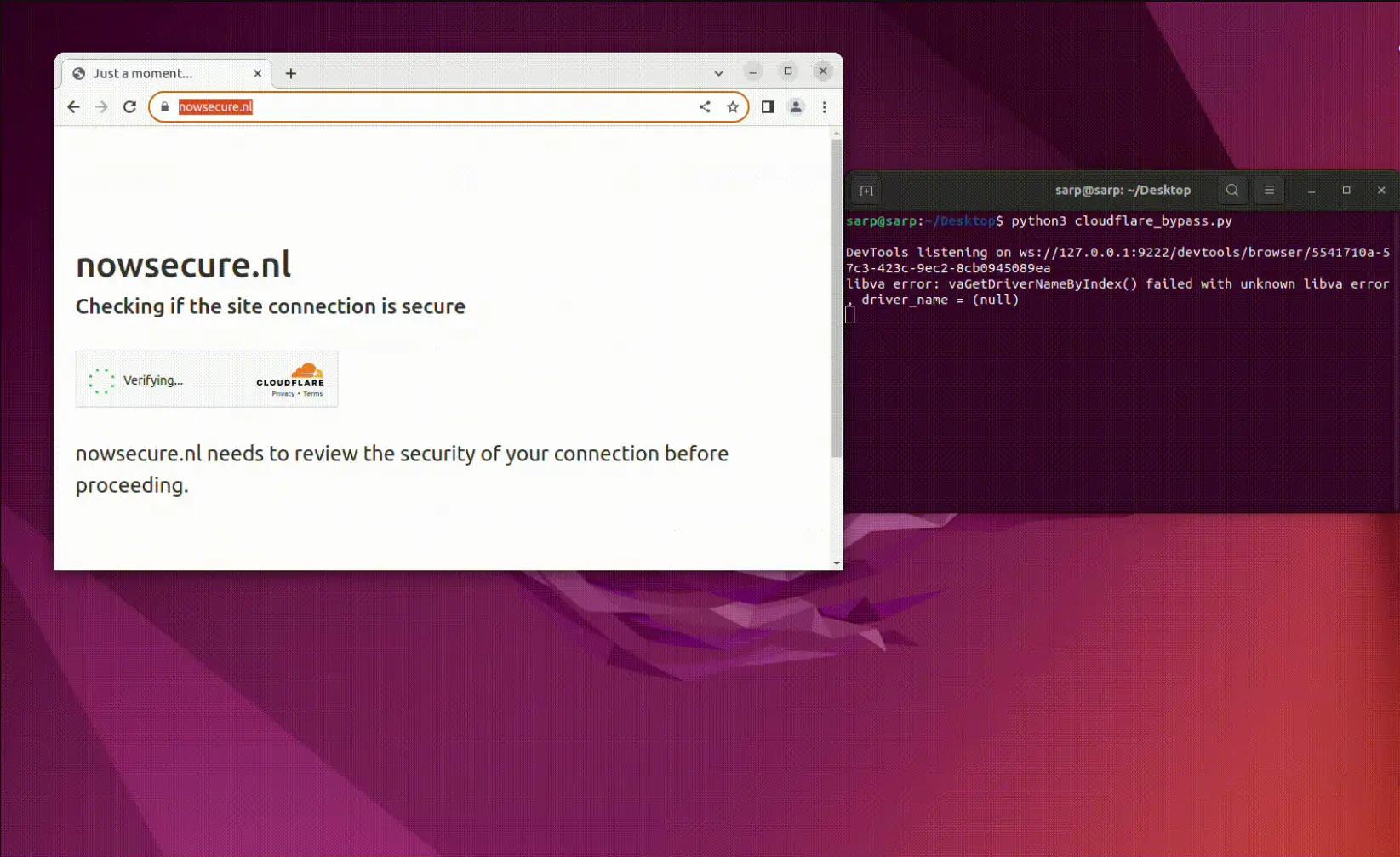Open a new browser tab
1400x857 pixels.
pyautogui.click(x=291, y=74)
